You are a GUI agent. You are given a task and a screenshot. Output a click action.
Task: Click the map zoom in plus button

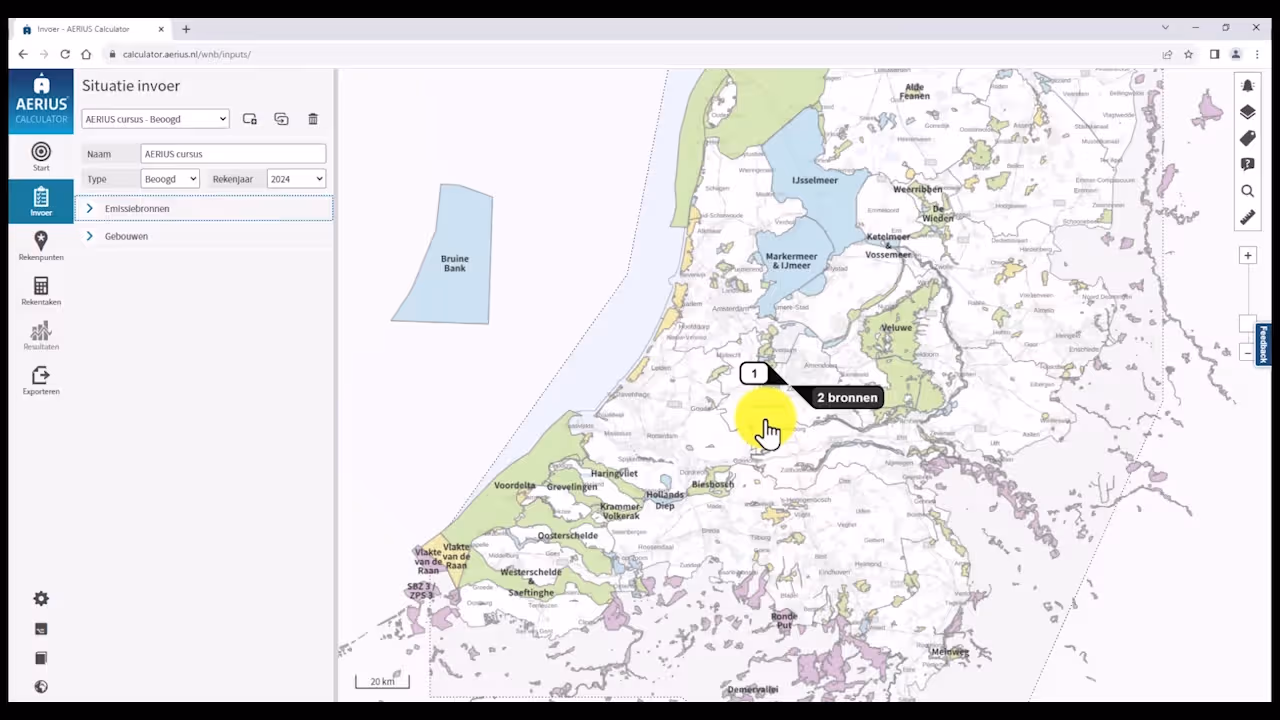[x=1247, y=256]
